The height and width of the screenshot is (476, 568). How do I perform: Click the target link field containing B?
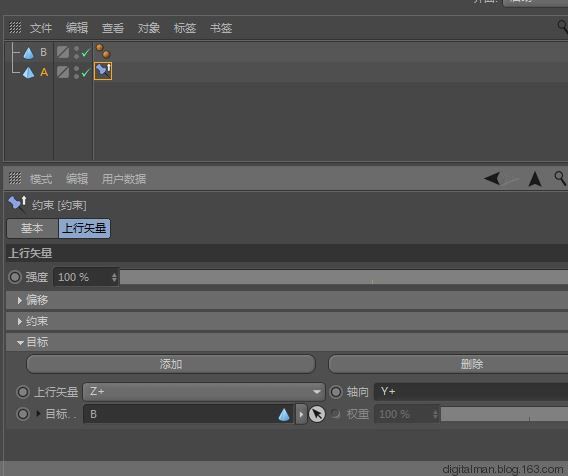point(188,414)
